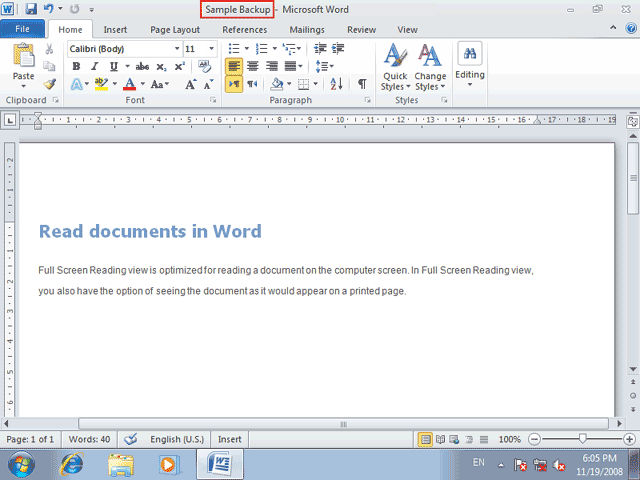Toggle Align Text Left button

(234, 66)
